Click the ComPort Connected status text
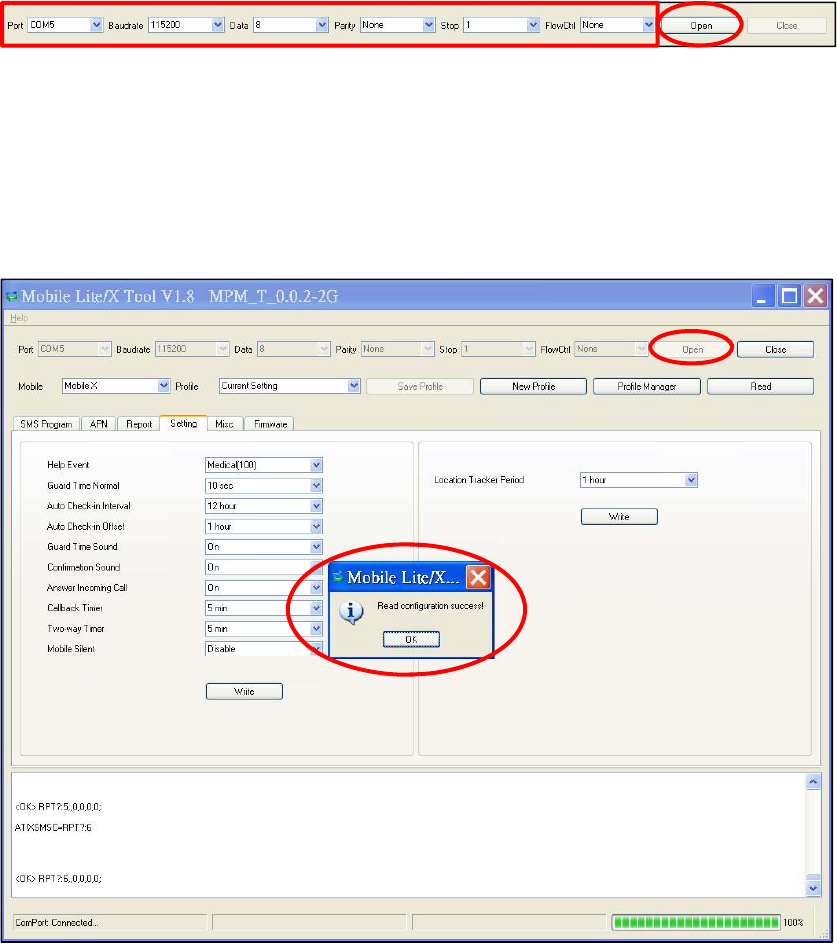The width and height of the screenshot is (837, 943). point(57,923)
